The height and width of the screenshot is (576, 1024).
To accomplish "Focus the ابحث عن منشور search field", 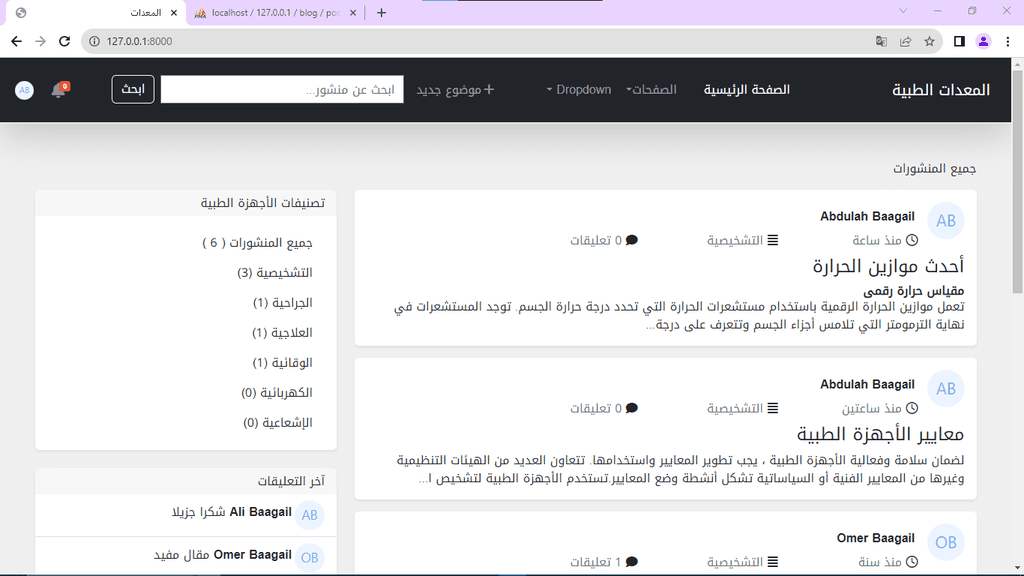I will pos(282,89).
